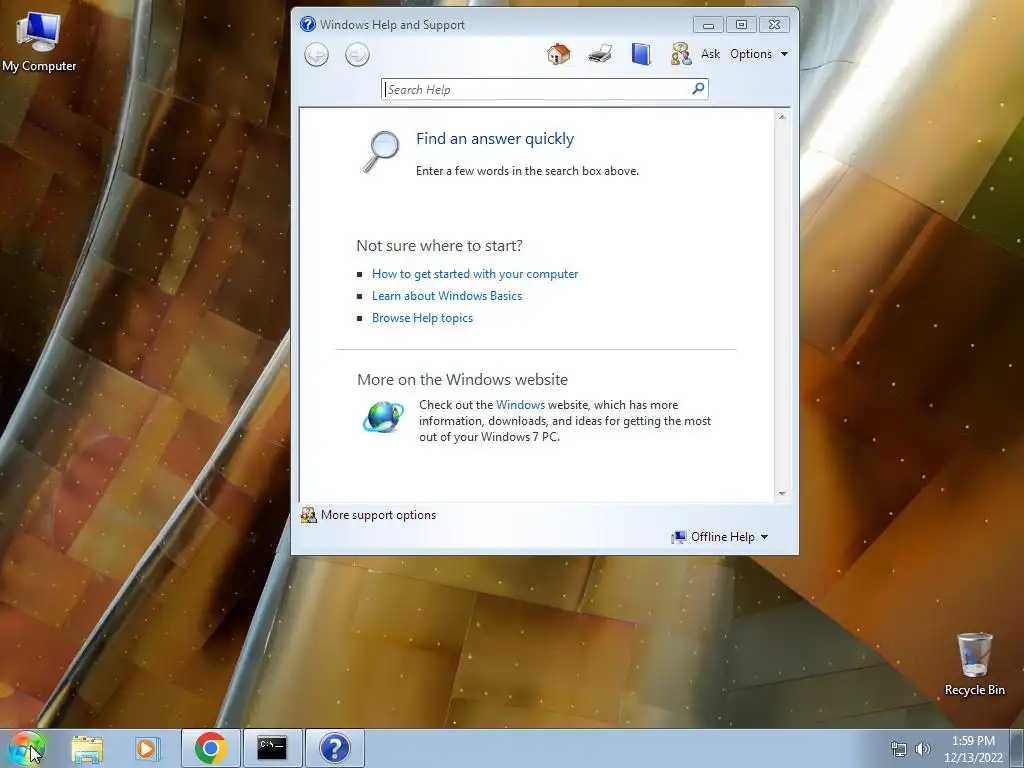Open the Windows Start menu orb
Screen dimensions: 1024x768
point(26,748)
